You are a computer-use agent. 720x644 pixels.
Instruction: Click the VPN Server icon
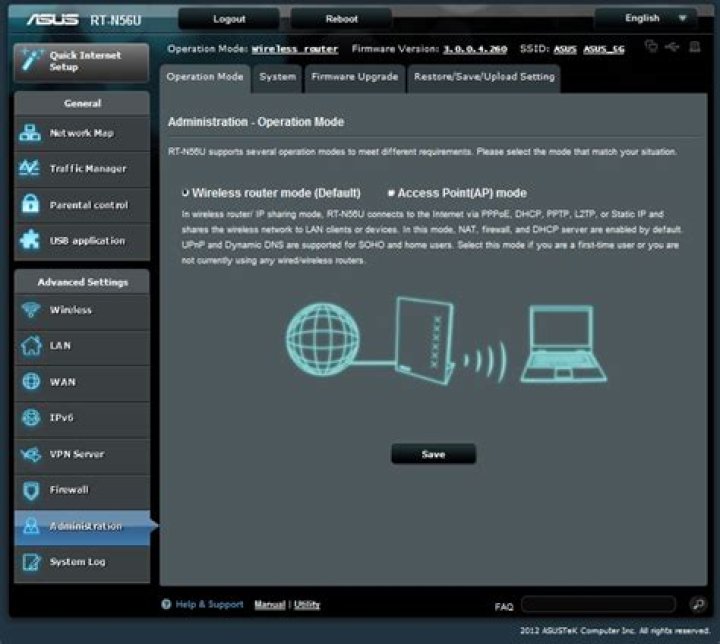(x=31, y=454)
